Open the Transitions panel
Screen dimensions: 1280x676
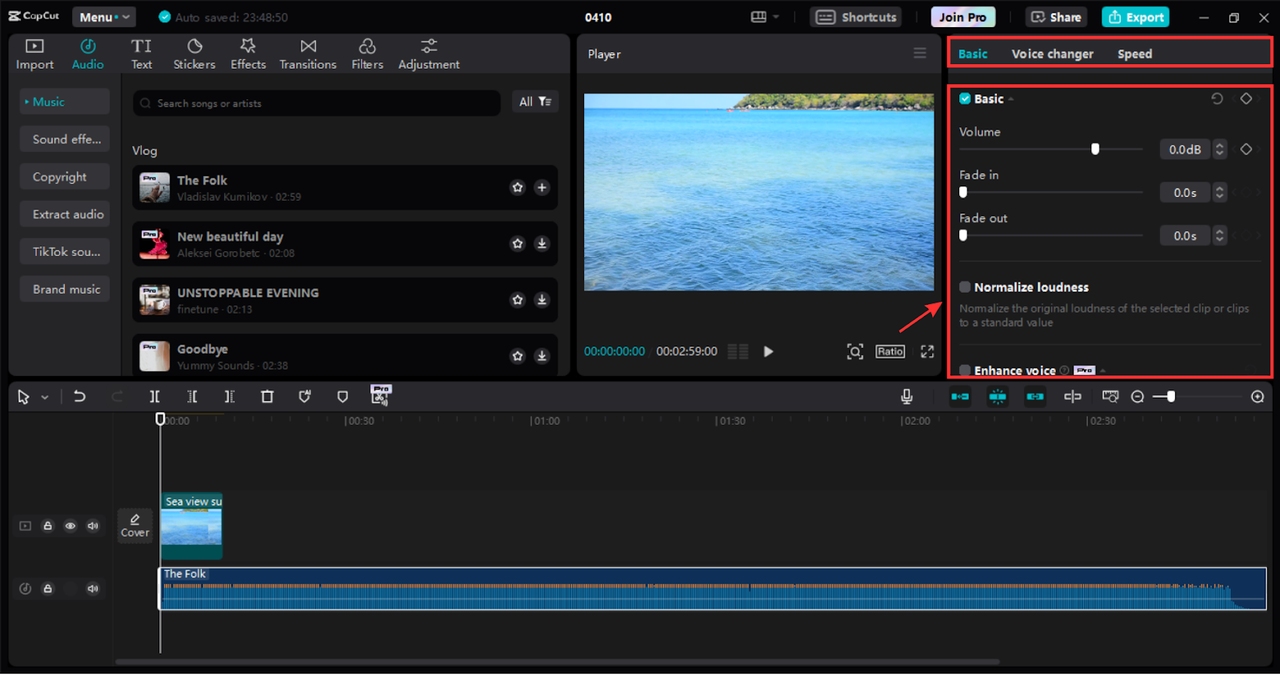(x=308, y=54)
